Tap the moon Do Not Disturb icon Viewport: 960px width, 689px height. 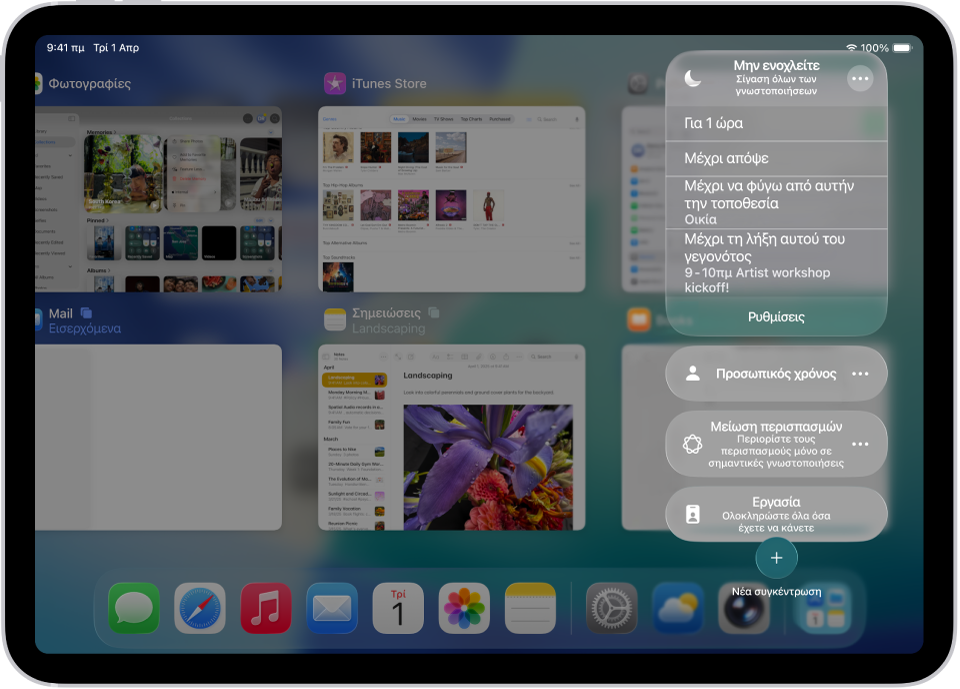(692, 78)
